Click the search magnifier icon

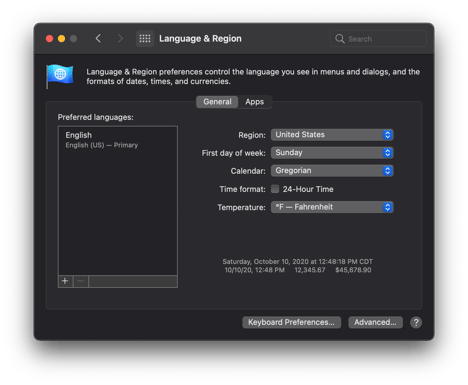coord(339,39)
